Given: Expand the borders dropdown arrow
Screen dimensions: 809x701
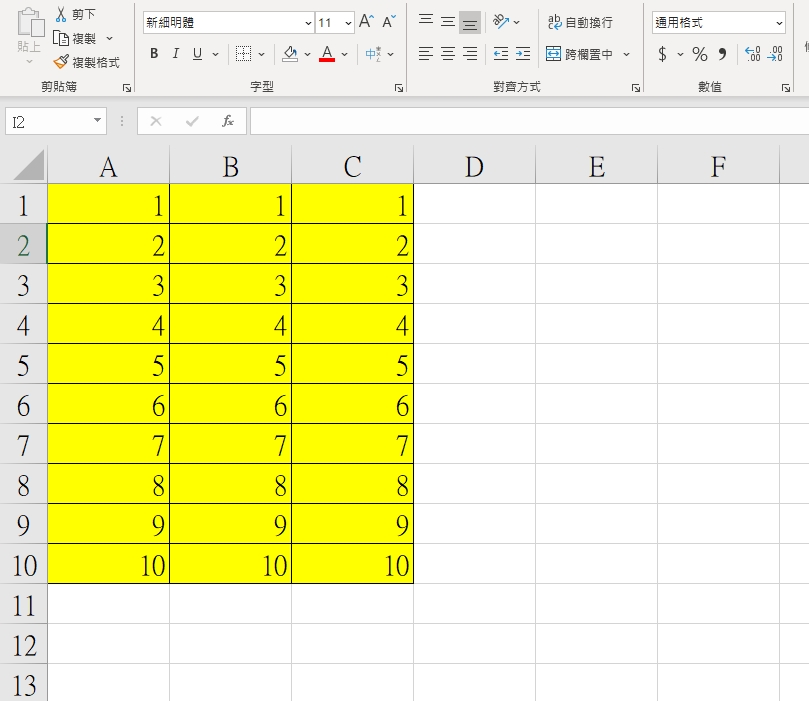Looking at the screenshot, I should click(262, 54).
